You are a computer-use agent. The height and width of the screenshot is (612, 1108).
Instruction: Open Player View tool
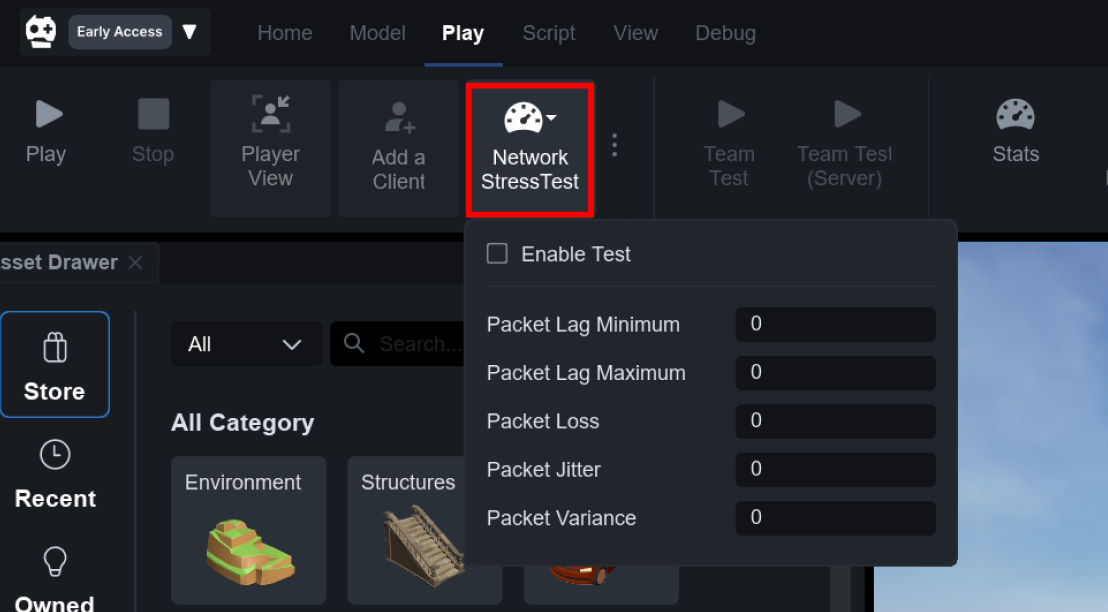(270, 148)
